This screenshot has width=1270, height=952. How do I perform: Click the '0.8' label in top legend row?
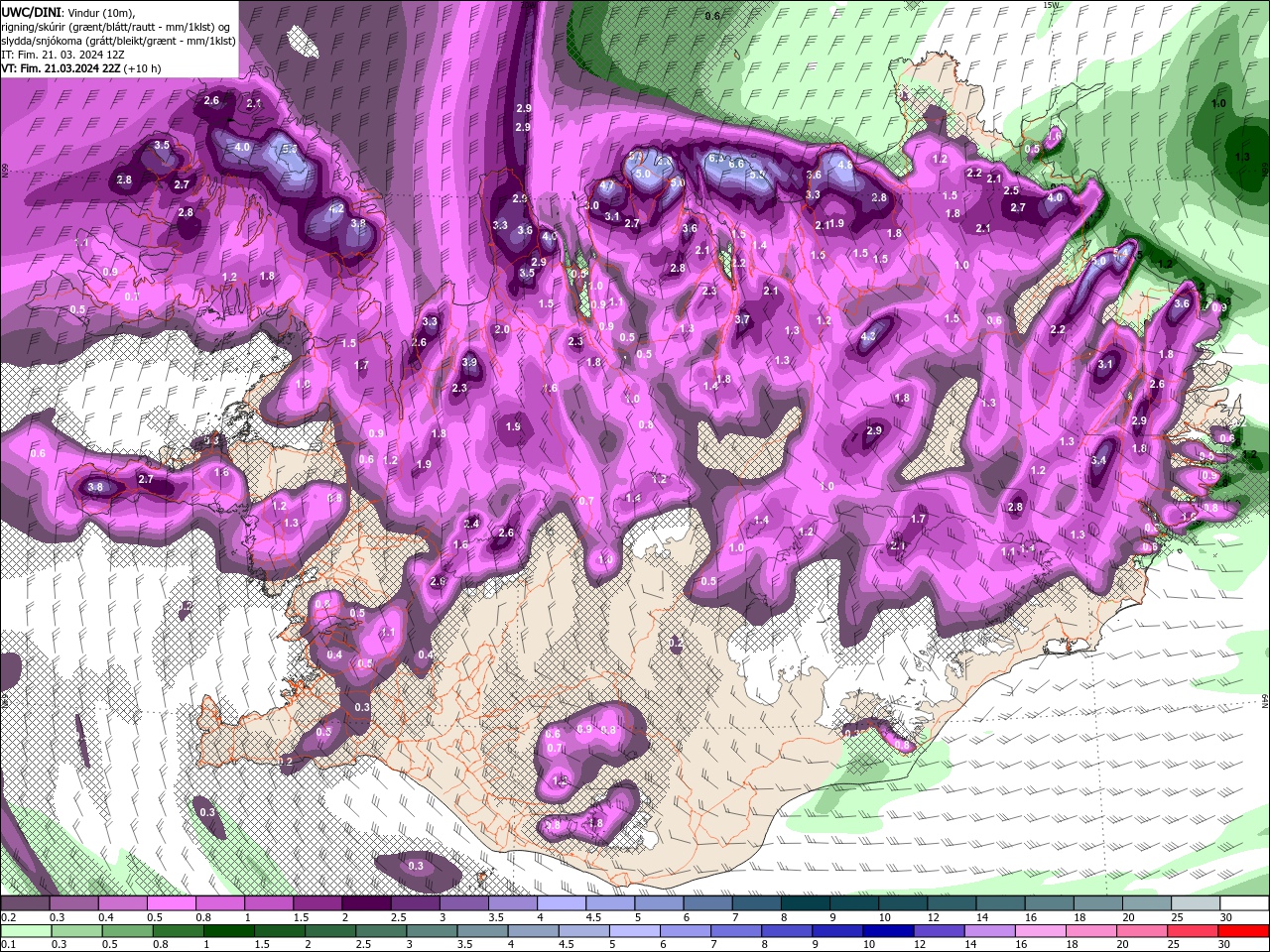(x=203, y=917)
